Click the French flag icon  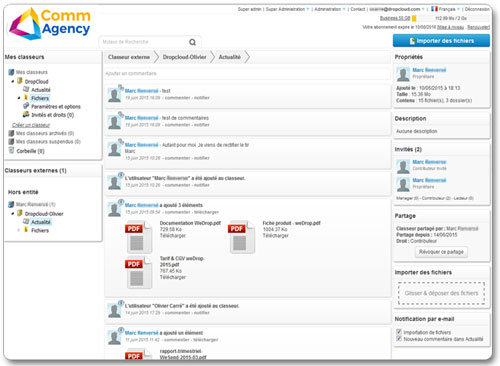[x=434, y=9]
